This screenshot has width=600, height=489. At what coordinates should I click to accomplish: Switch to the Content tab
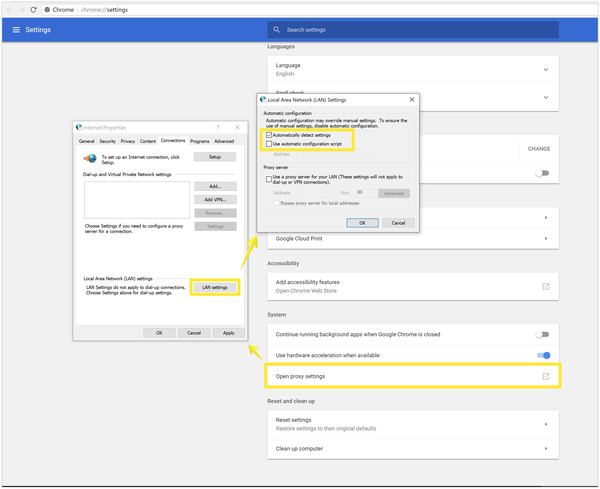[148, 141]
